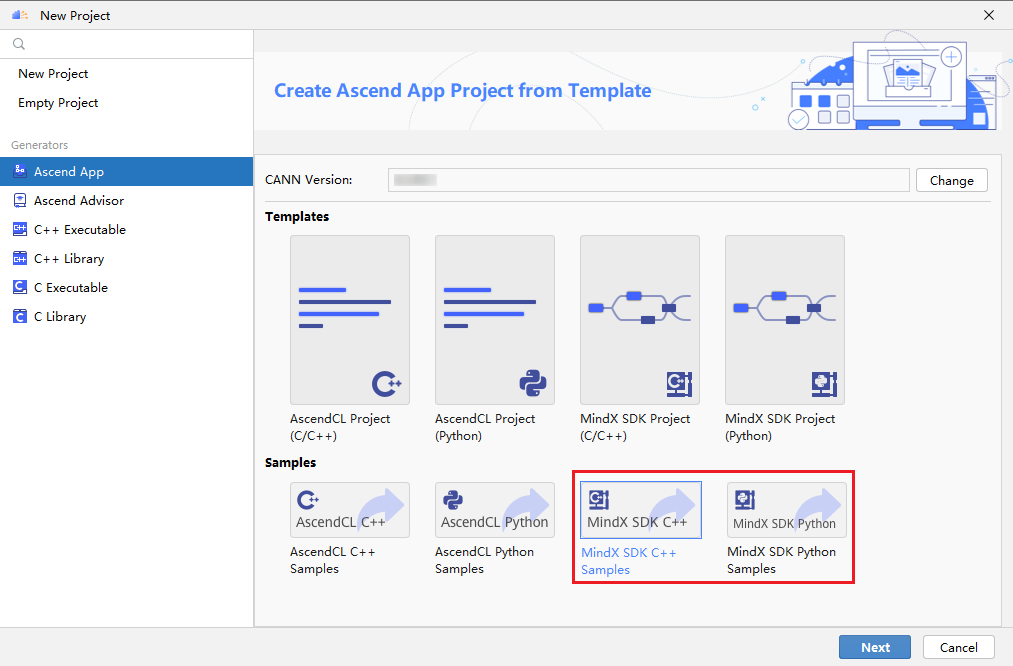
Task: Click the MindX SDK Project (Python) caption
Action: pyautogui.click(x=780, y=427)
